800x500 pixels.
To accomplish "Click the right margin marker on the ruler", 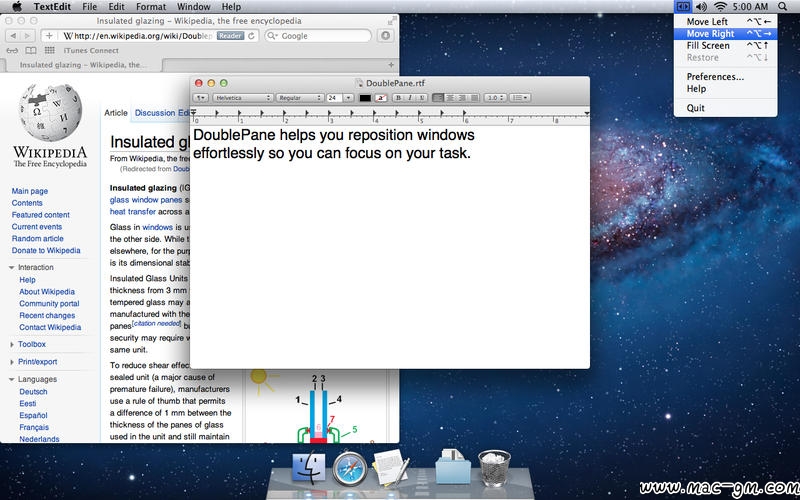I will point(587,113).
